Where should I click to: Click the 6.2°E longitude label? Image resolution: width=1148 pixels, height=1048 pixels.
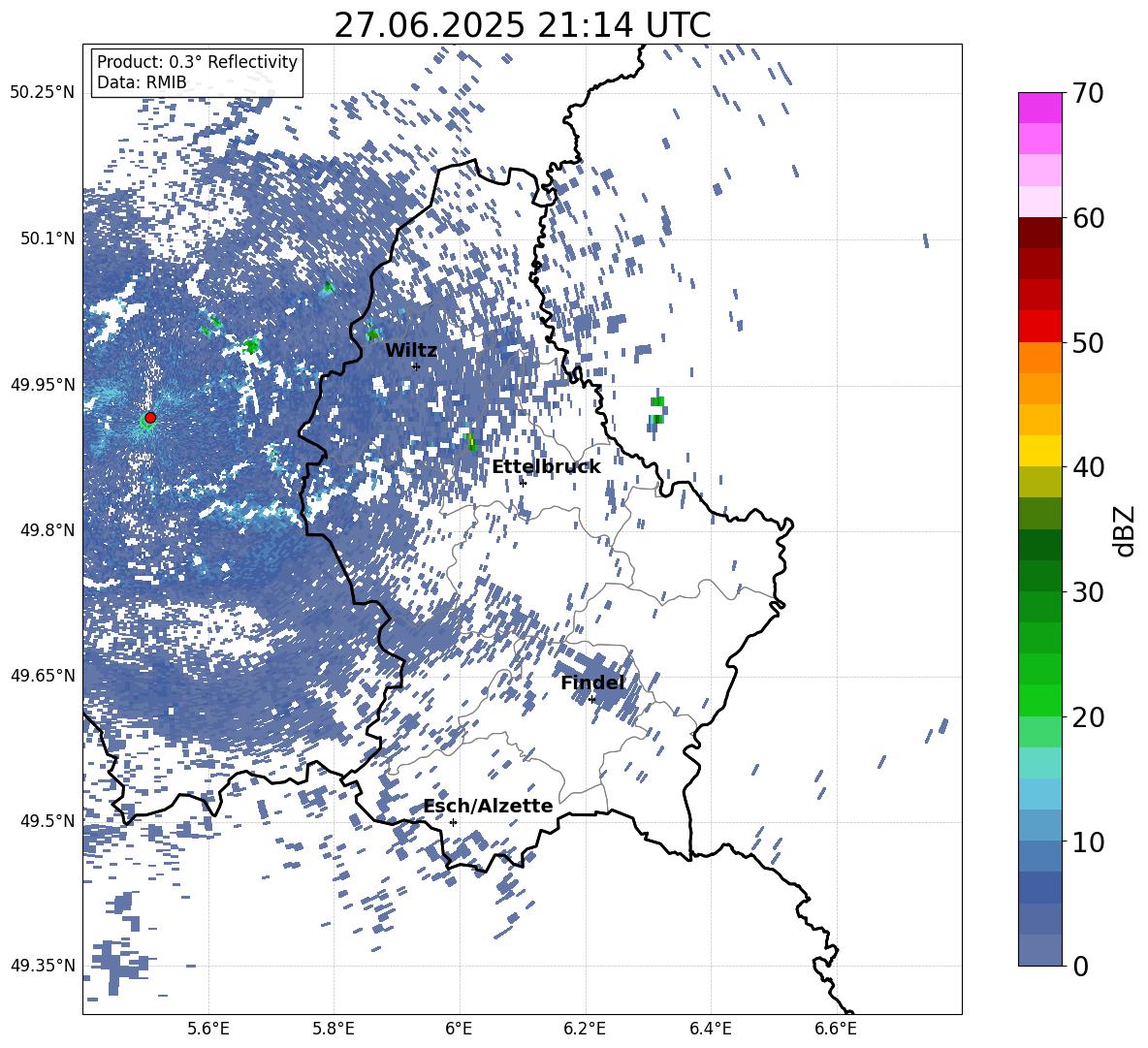[585, 1029]
